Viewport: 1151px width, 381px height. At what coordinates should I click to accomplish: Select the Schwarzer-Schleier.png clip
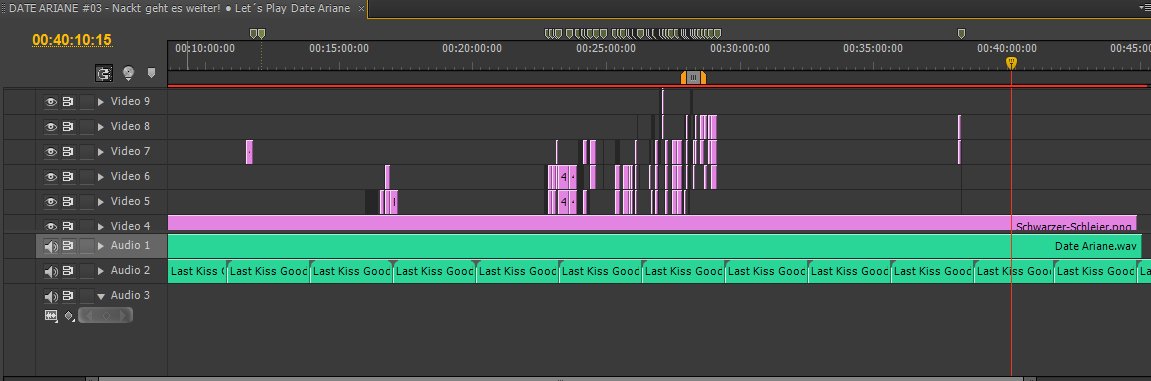coord(652,223)
